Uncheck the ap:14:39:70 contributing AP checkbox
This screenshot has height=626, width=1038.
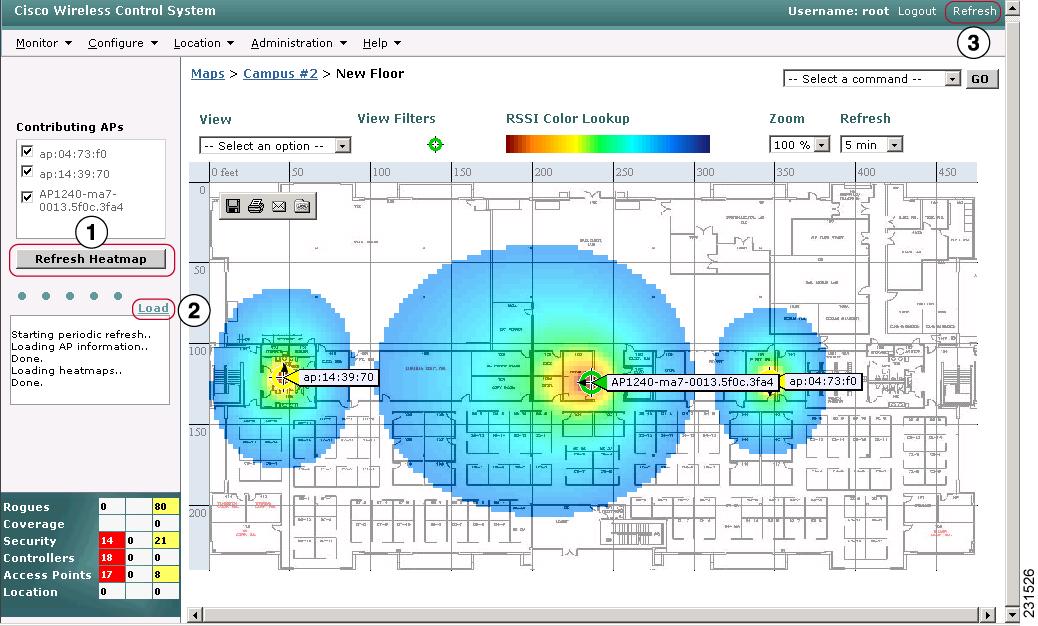click(x=27, y=171)
